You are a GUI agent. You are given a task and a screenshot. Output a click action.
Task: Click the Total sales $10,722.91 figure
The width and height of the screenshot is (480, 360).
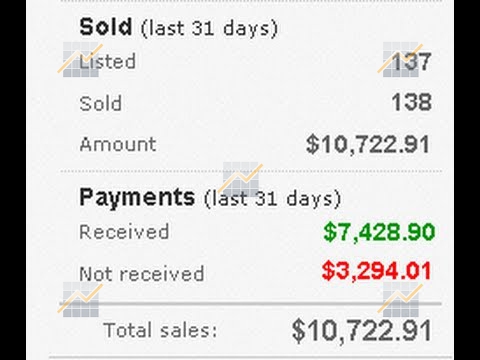pos(362,331)
